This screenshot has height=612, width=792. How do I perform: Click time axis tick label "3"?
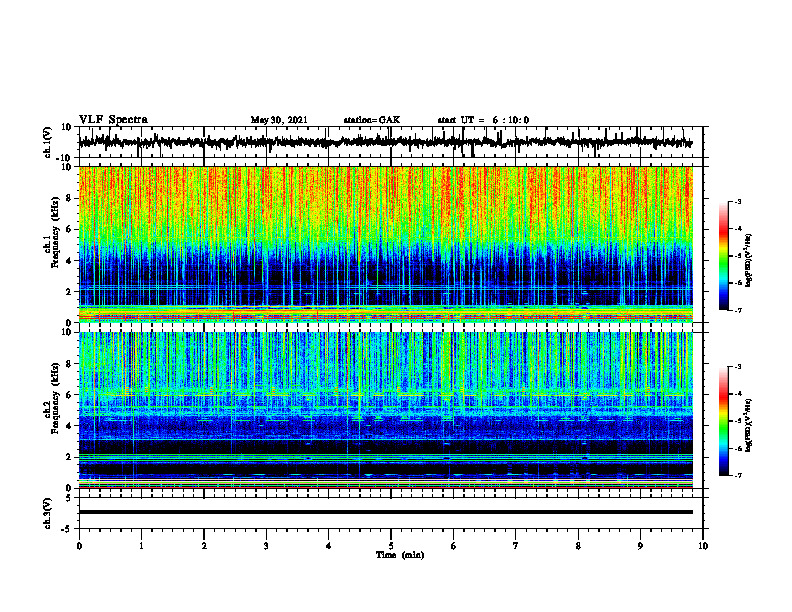point(266,546)
